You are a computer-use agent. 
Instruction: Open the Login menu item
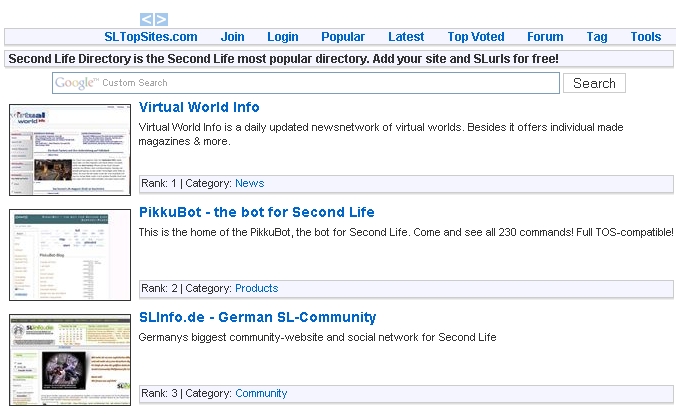point(282,37)
